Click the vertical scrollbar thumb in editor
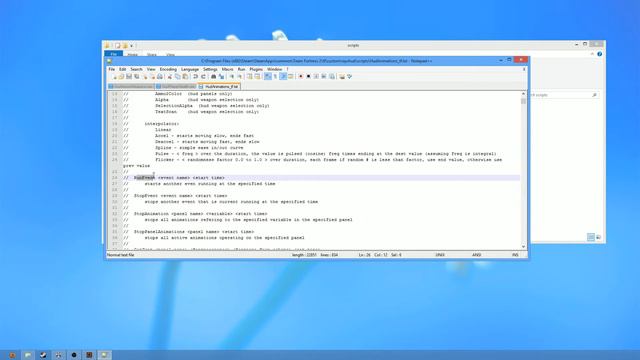 [523, 101]
